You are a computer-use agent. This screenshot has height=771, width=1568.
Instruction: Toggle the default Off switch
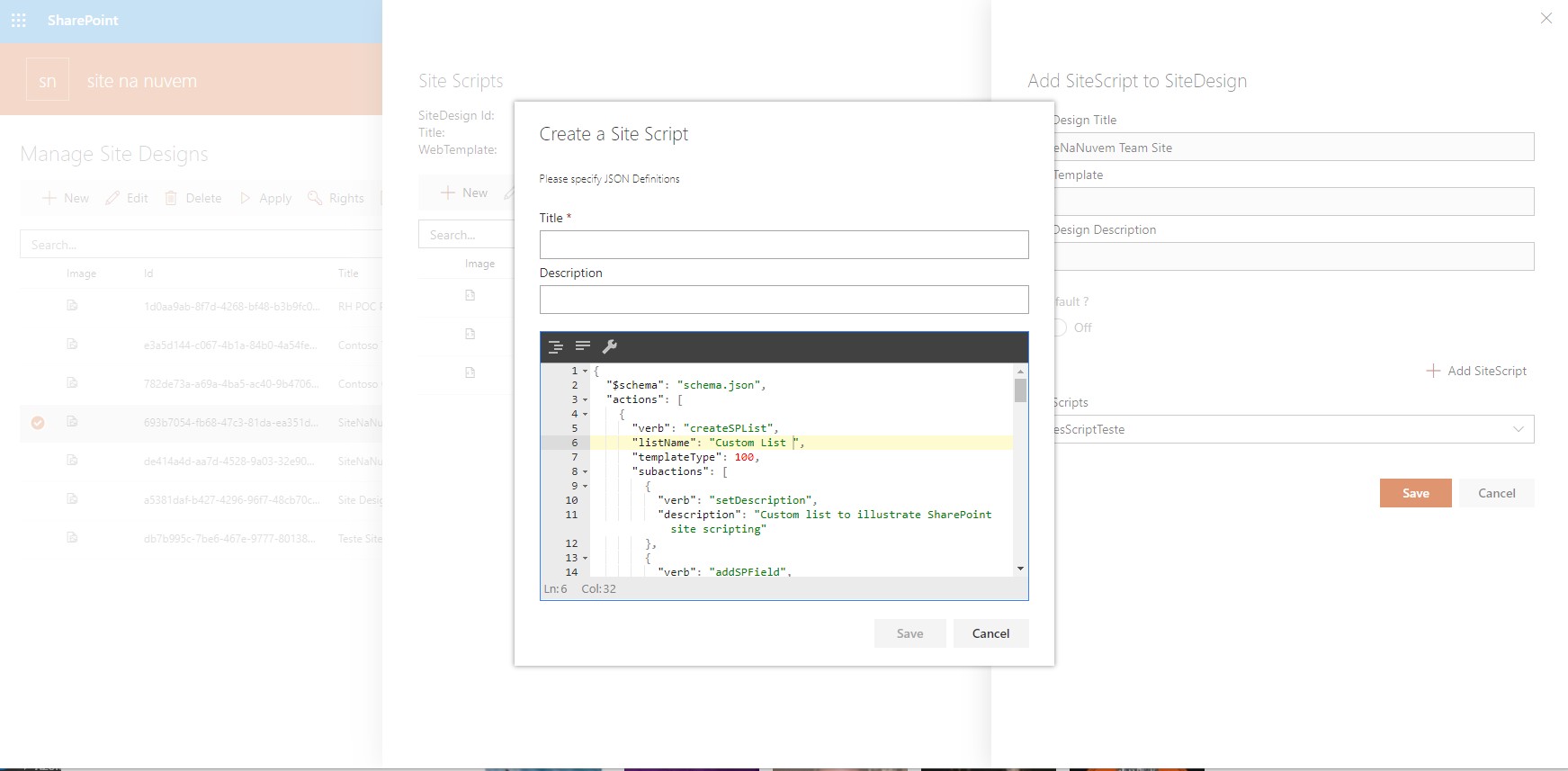(1060, 327)
